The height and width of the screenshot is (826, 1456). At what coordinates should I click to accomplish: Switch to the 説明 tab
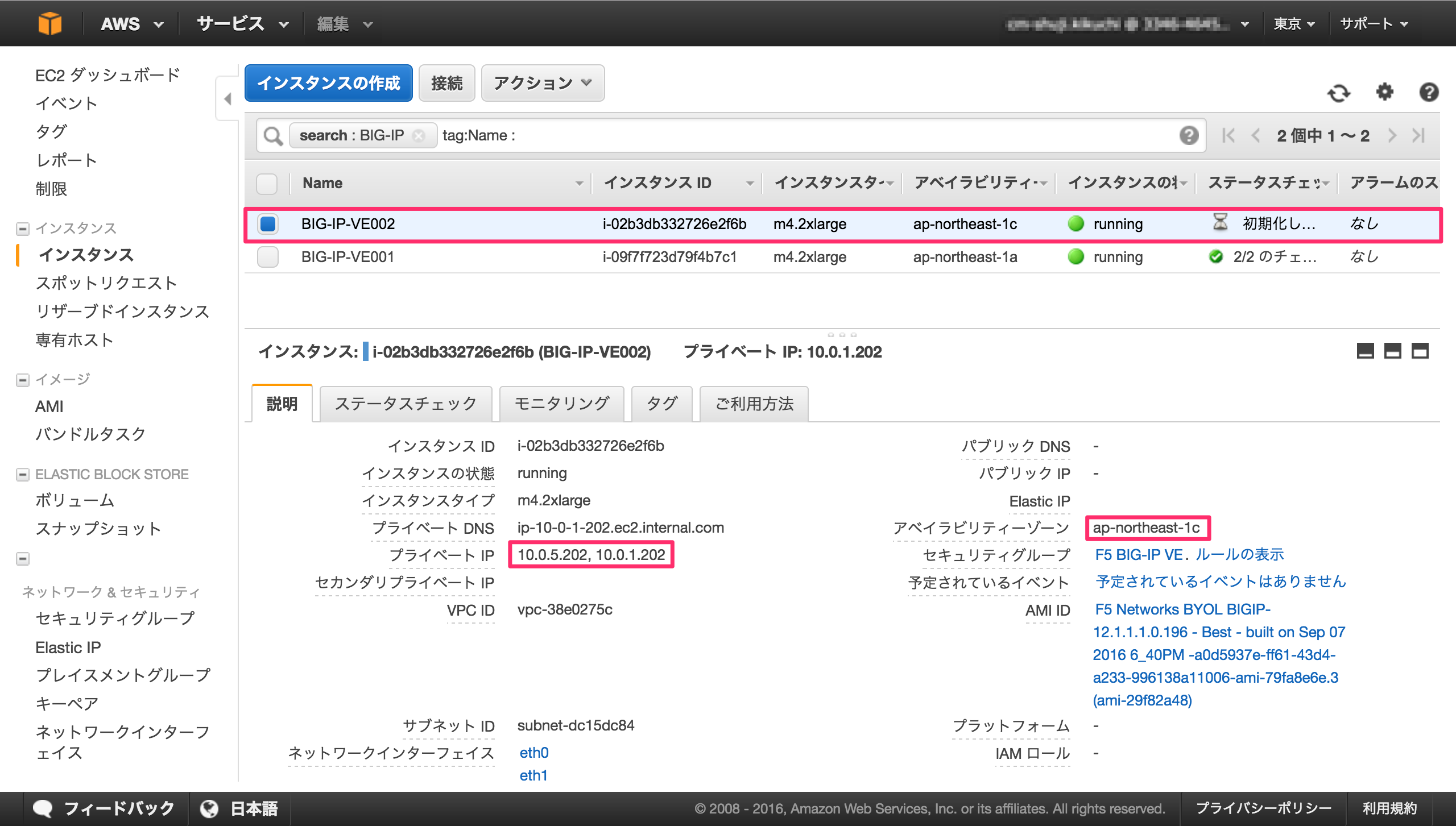[282, 404]
